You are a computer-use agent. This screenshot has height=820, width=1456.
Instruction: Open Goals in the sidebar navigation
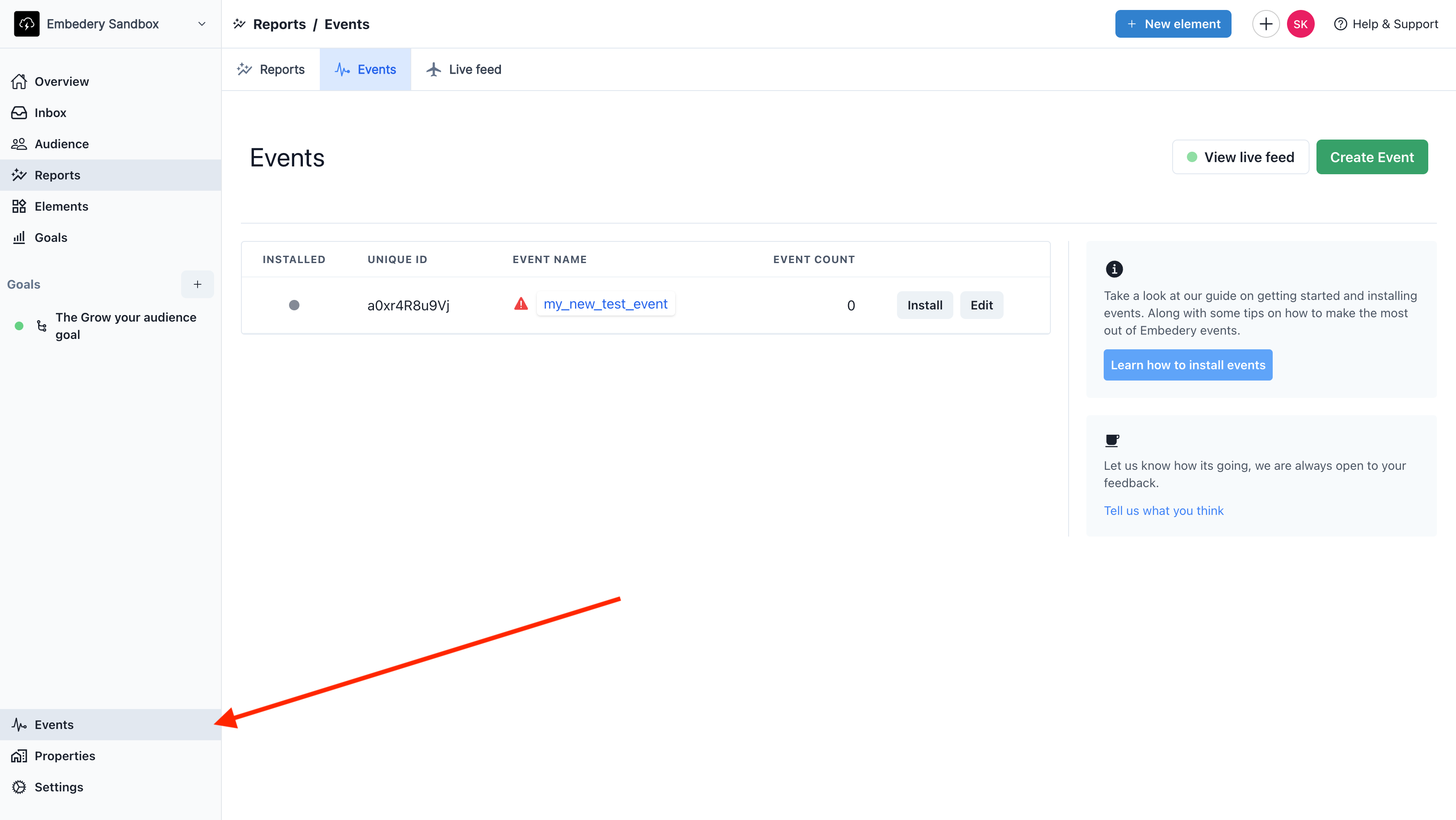110,238
